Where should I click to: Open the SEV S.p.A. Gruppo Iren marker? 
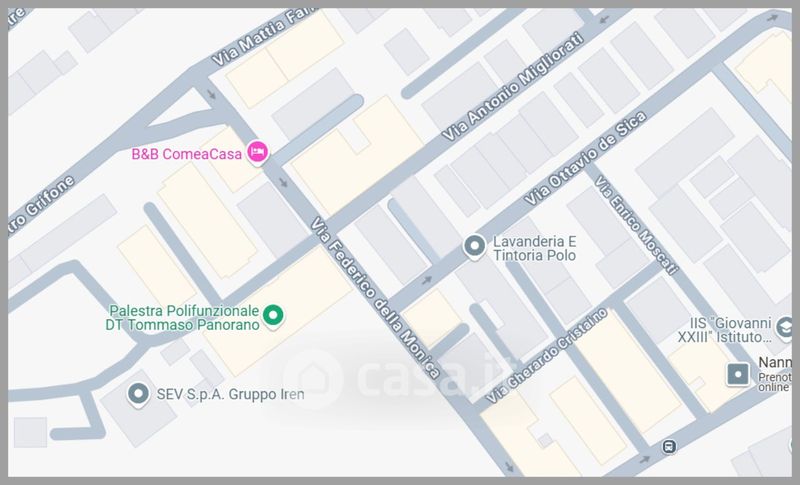tap(138, 394)
